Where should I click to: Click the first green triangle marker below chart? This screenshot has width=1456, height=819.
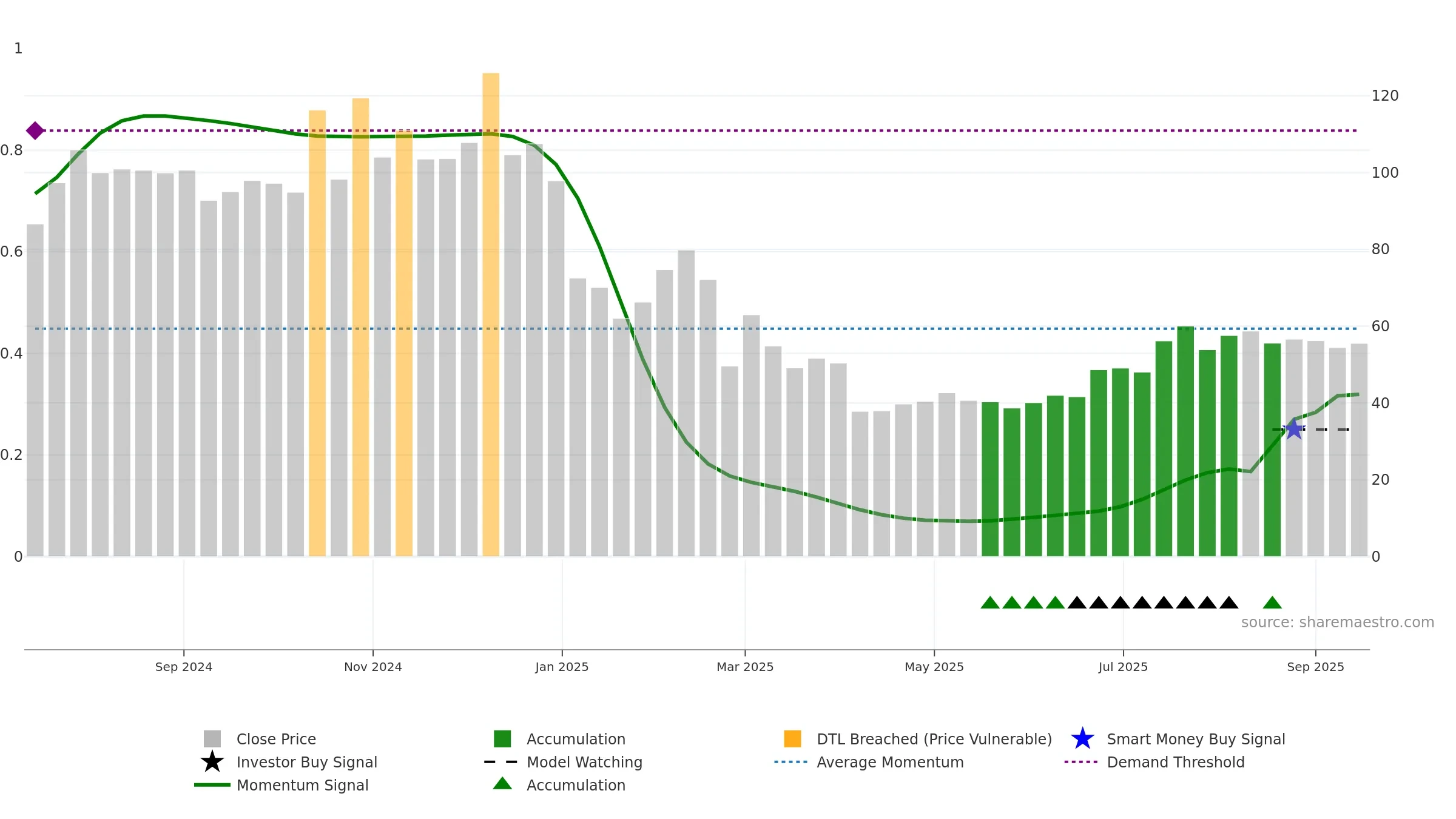click(990, 602)
